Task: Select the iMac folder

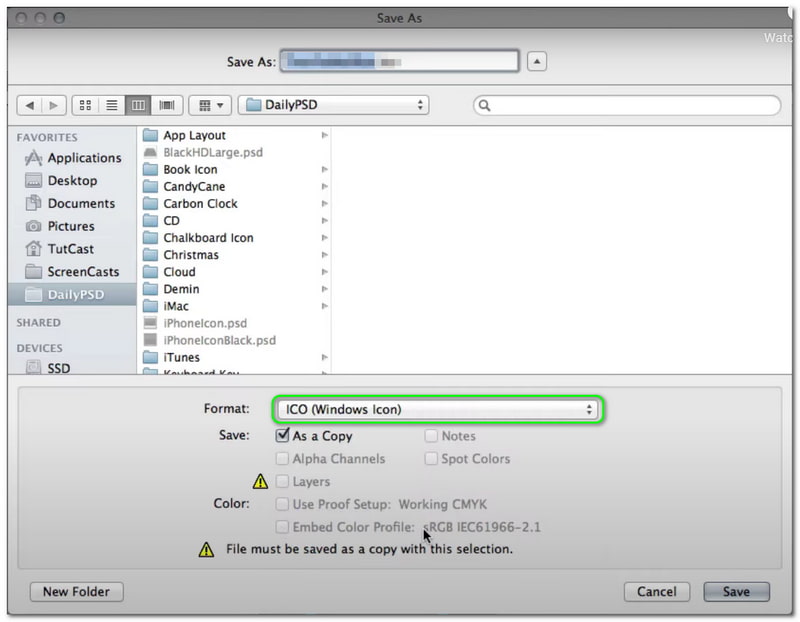Action: click(x=235, y=306)
